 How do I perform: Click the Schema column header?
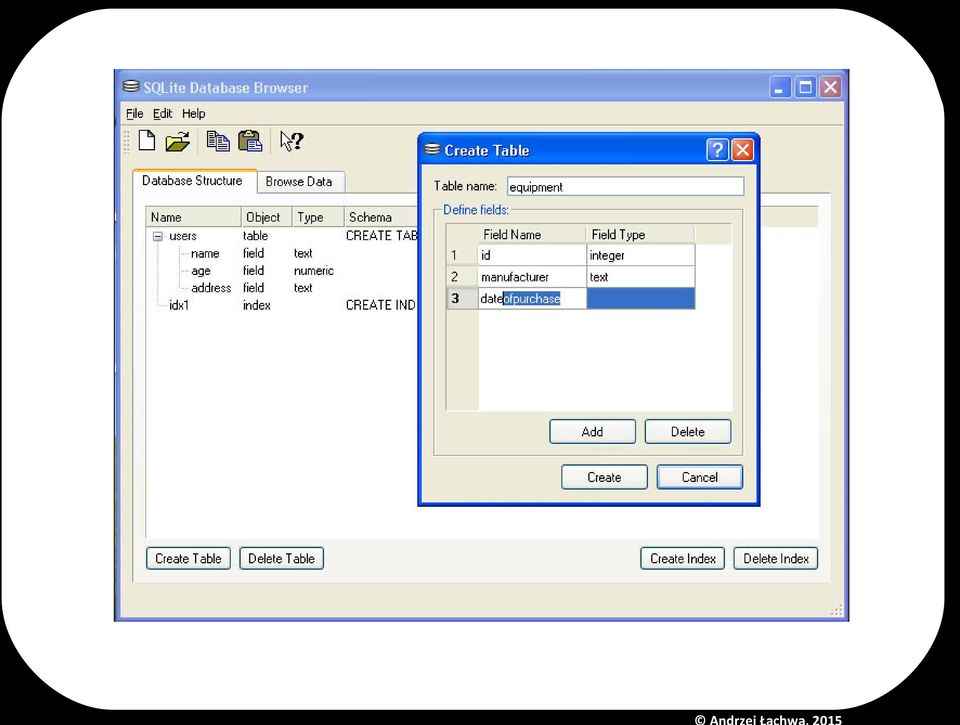tap(381, 217)
